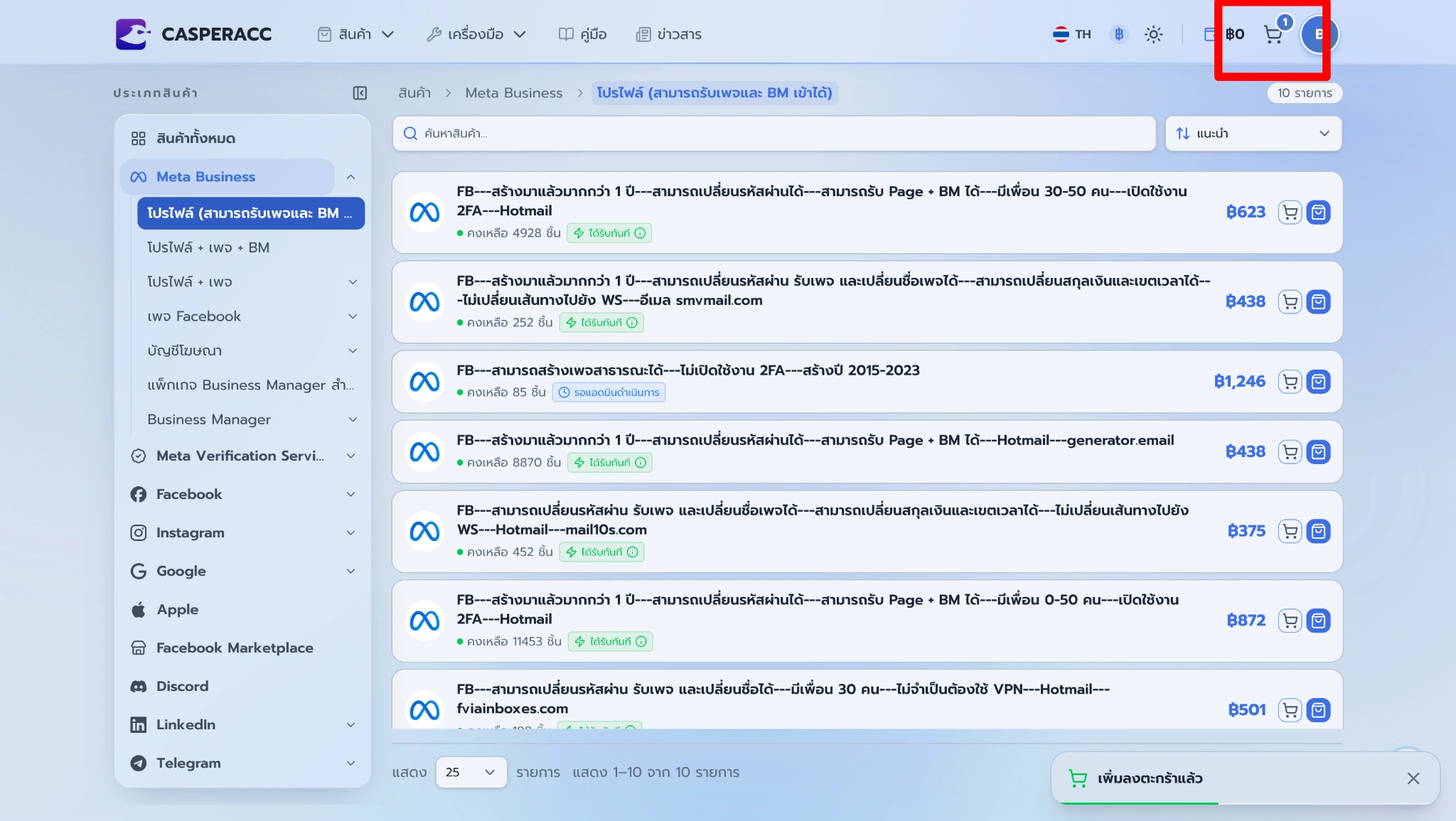The height and width of the screenshot is (821, 1456).
Task: Add the ฿1,246 product to cart
Action: [x=1290, y=382]
